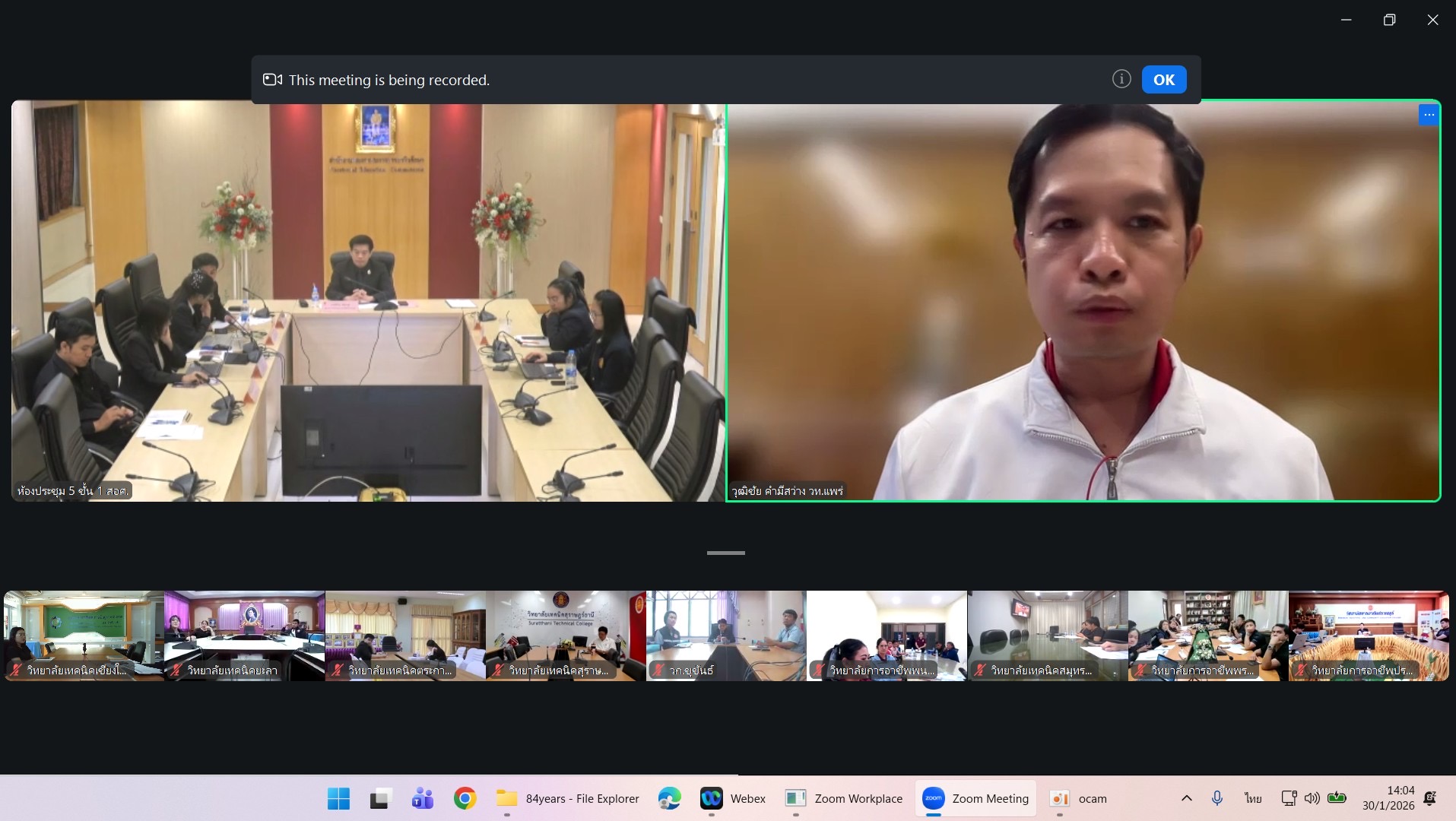Open the recording info icon
Screen dimensions: 1456x821
(1121, 79)
